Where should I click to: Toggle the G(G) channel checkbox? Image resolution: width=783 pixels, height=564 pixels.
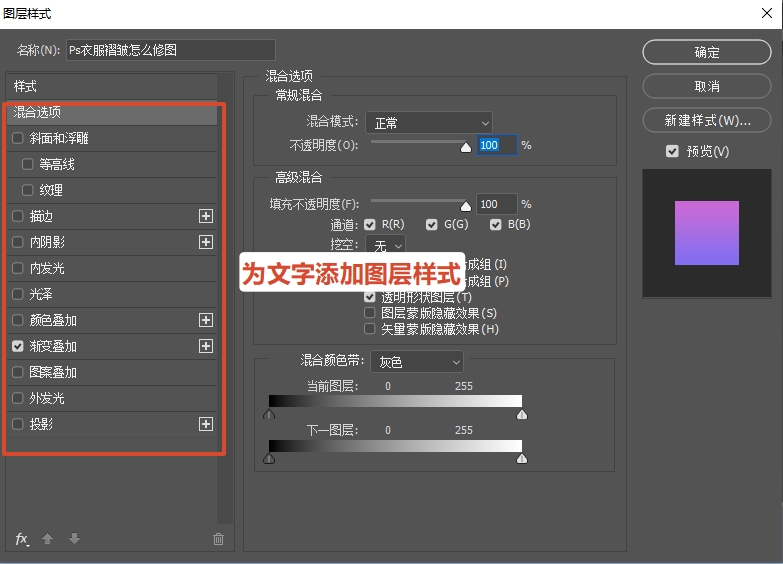432,225
